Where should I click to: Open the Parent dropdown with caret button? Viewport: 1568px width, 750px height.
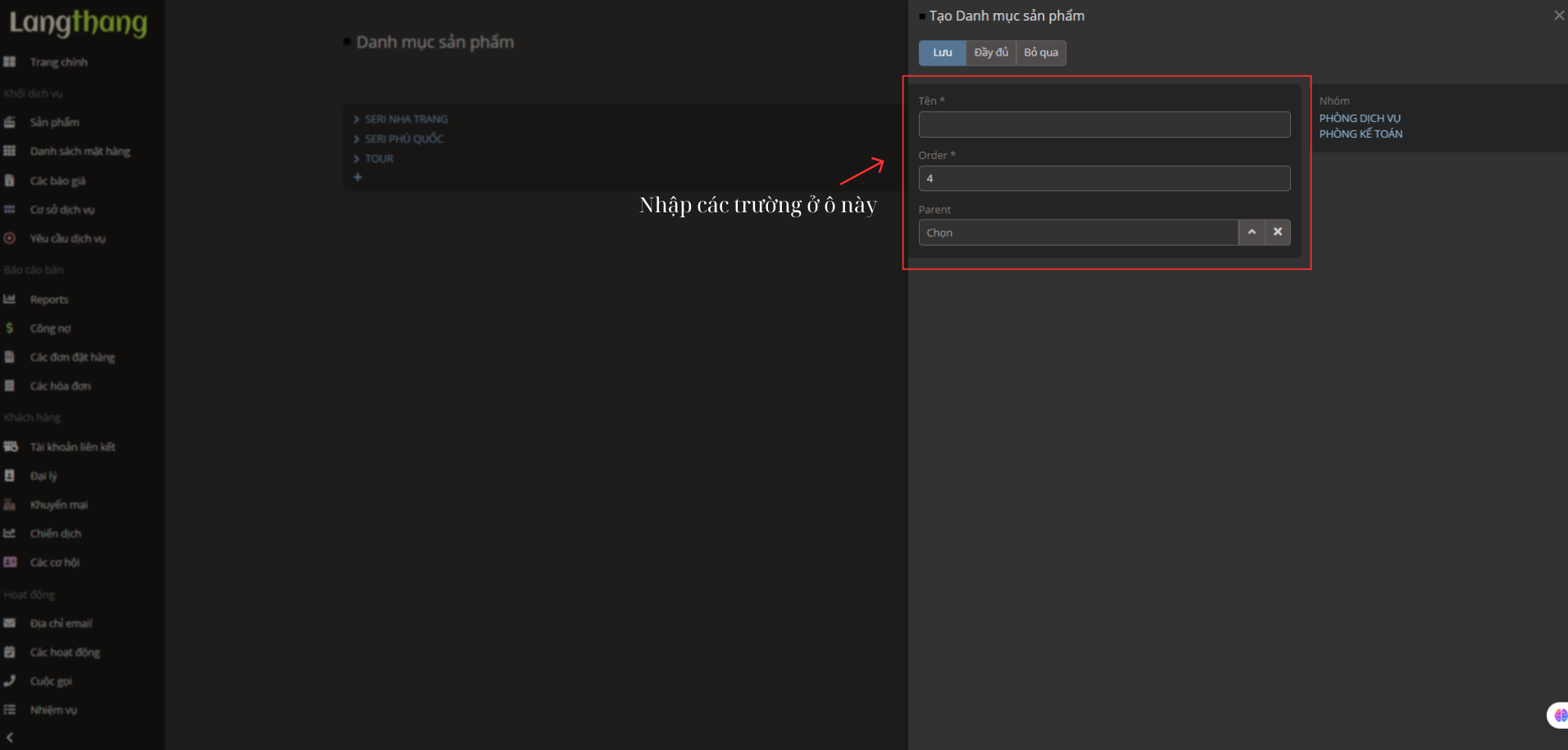coord(1251,232)
